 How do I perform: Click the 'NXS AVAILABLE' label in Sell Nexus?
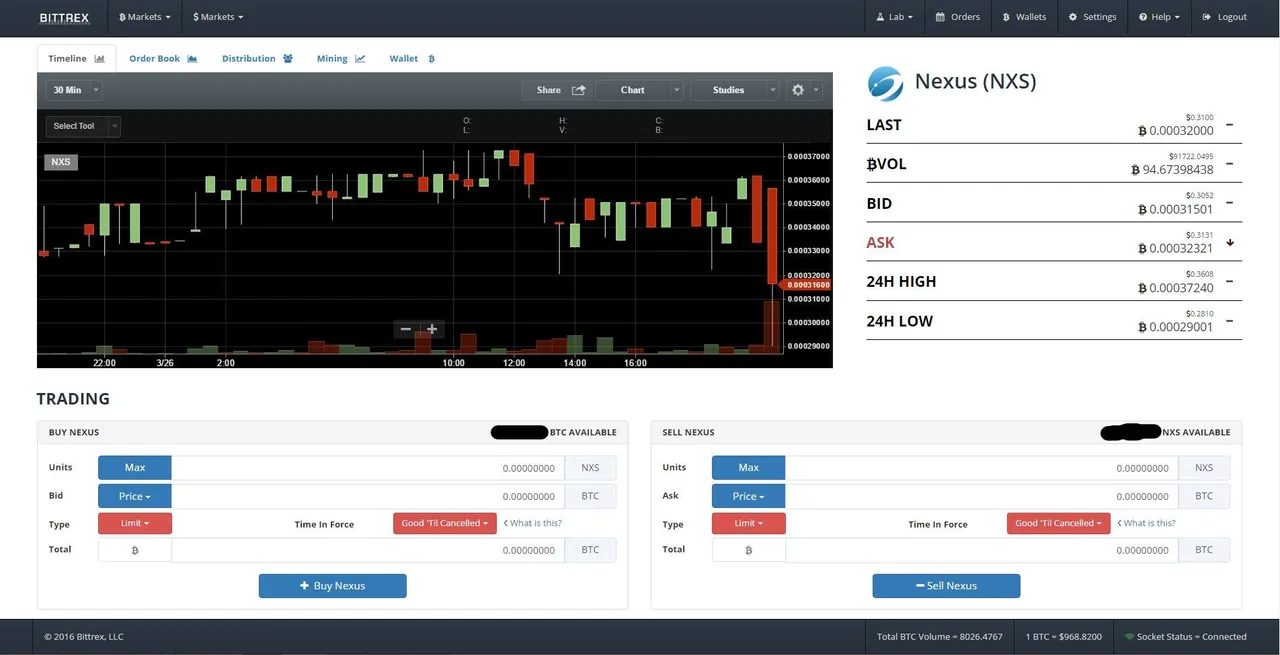pyautogui.click(x=1196, y=433)
